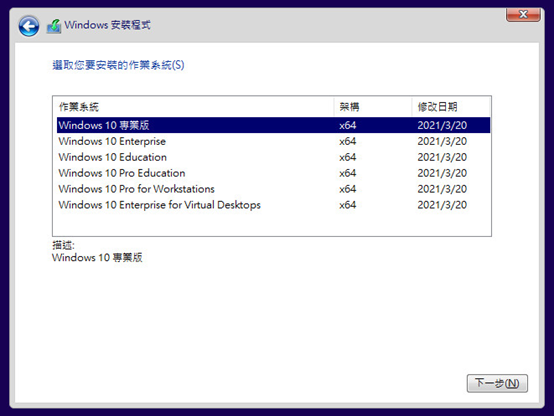Viewport: 554px width, 416px height.
Task: Click the 下一步(N) next button
Action: coord(497,383)
